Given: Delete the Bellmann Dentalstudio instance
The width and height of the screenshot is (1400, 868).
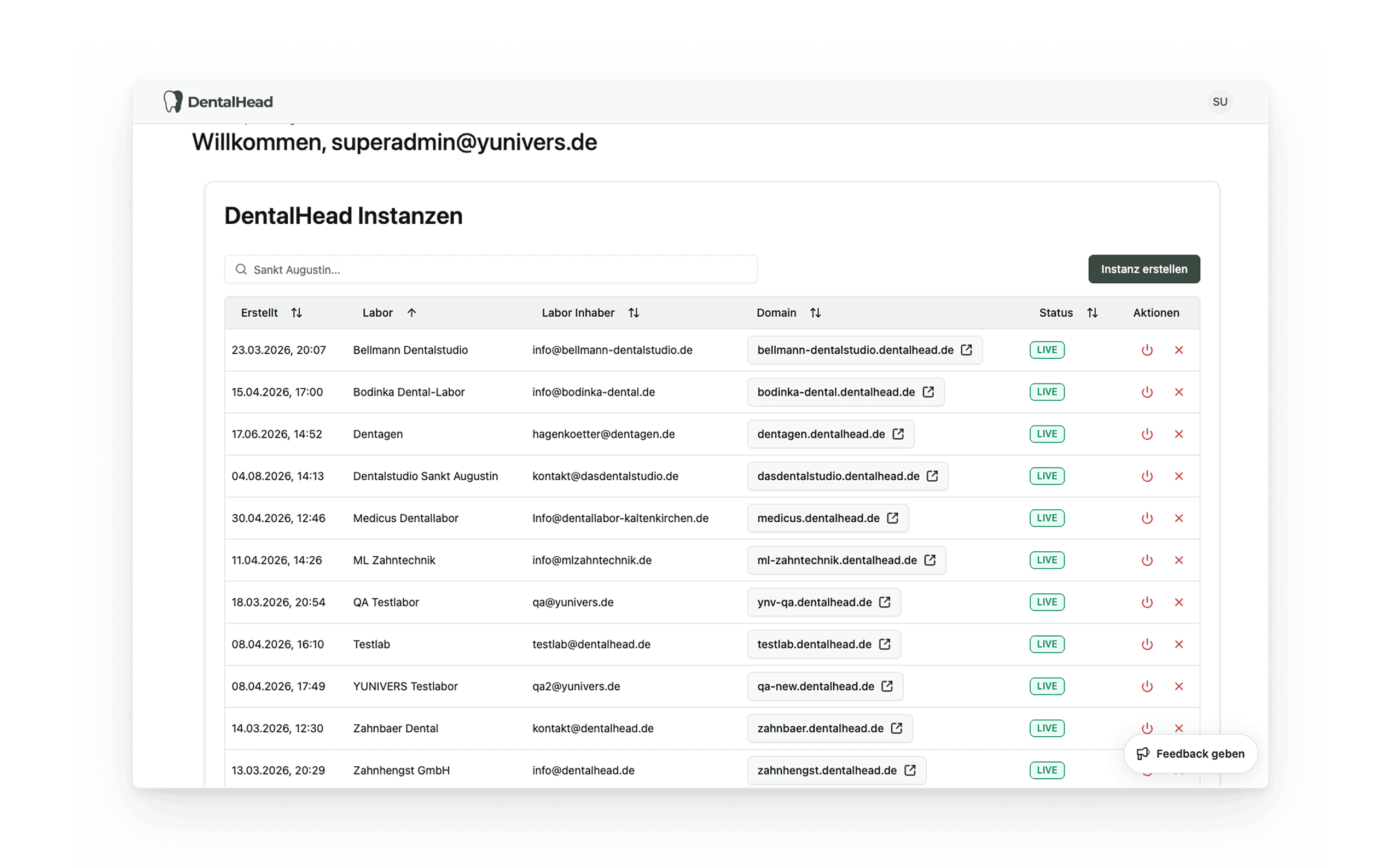Looking at the screenshot, I should 1178,349.
